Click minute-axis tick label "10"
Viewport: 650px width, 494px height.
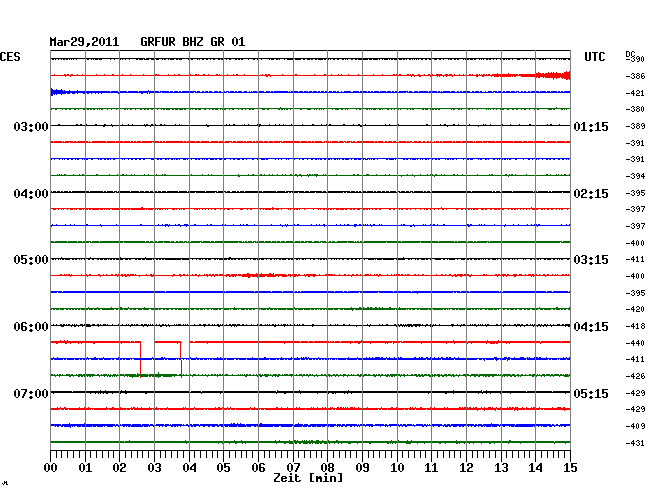(x=397, y=468)
